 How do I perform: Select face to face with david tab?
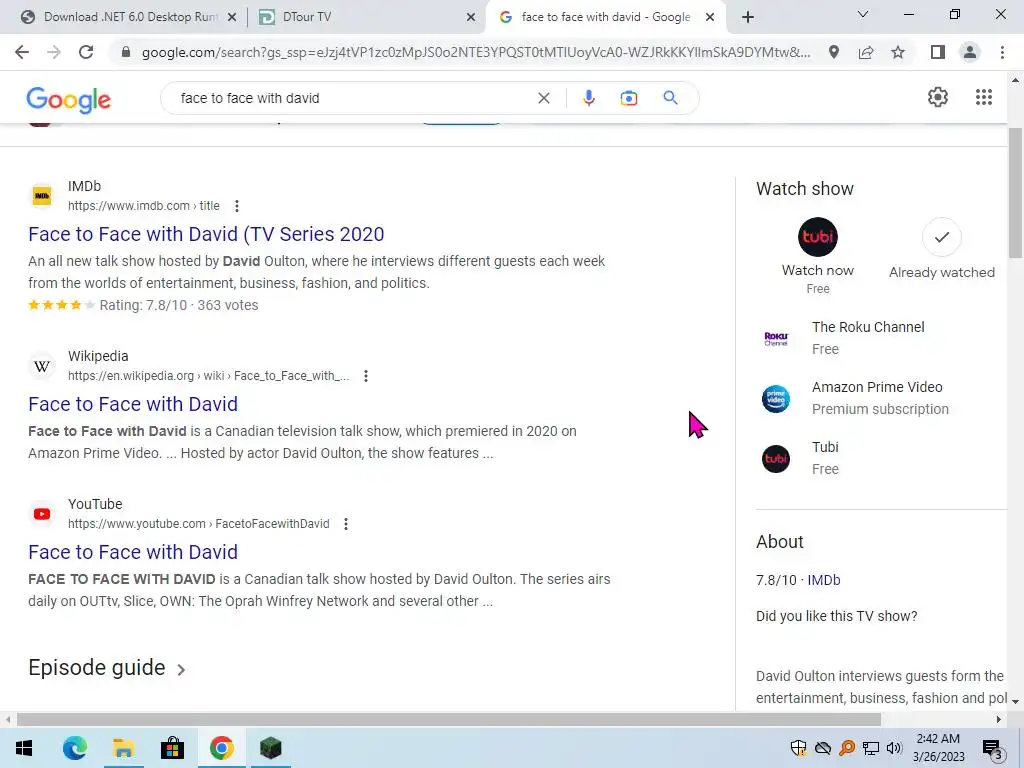605,17
